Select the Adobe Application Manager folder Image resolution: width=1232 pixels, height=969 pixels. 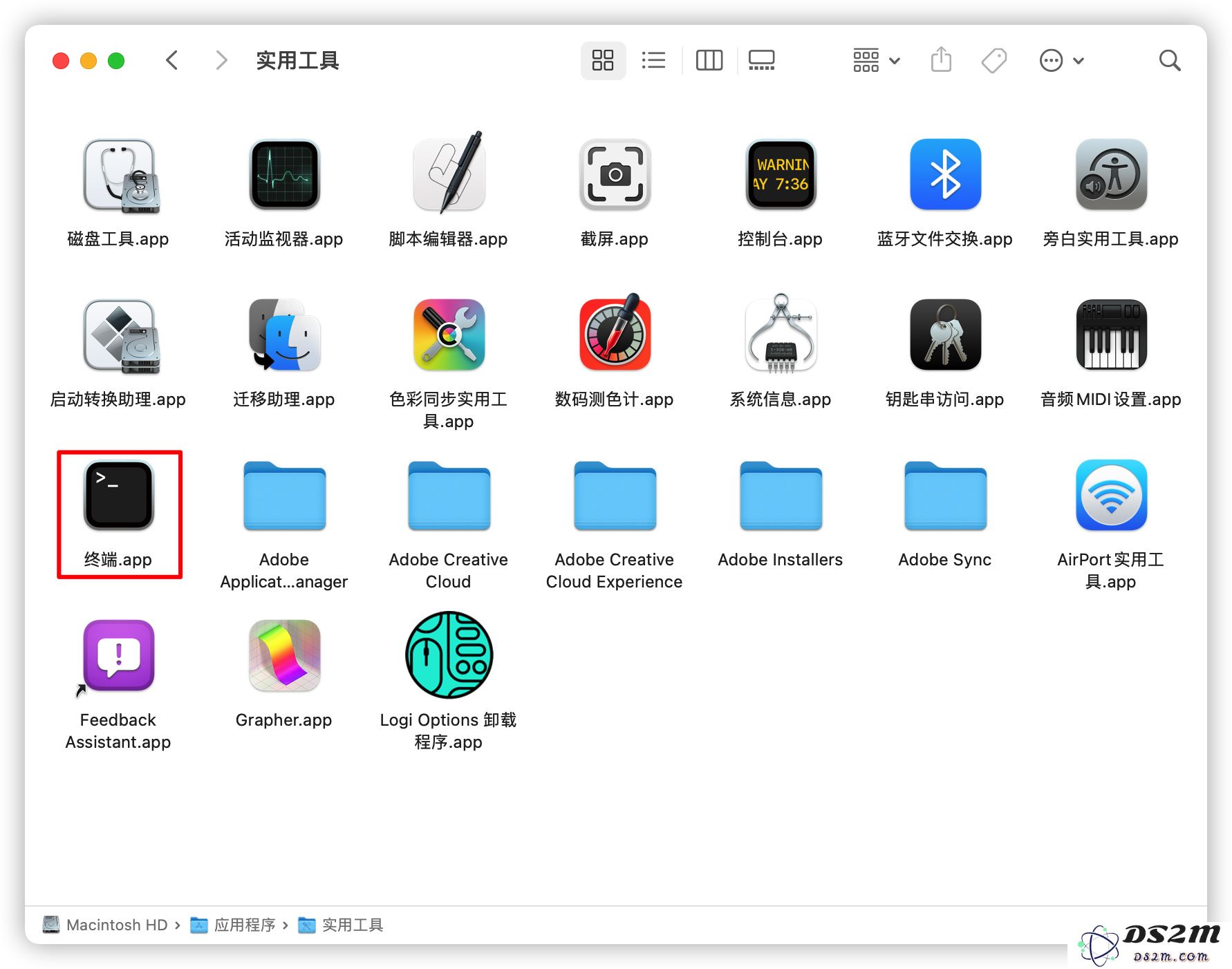click(284, 496)
